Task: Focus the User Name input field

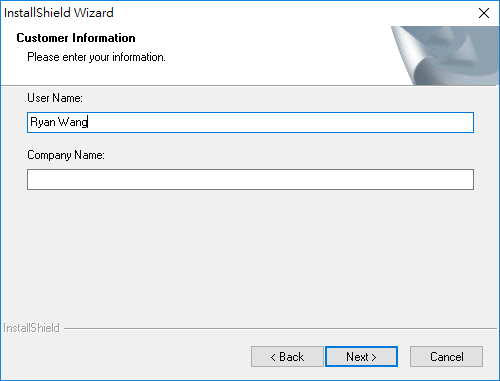Action: point(250,122)
